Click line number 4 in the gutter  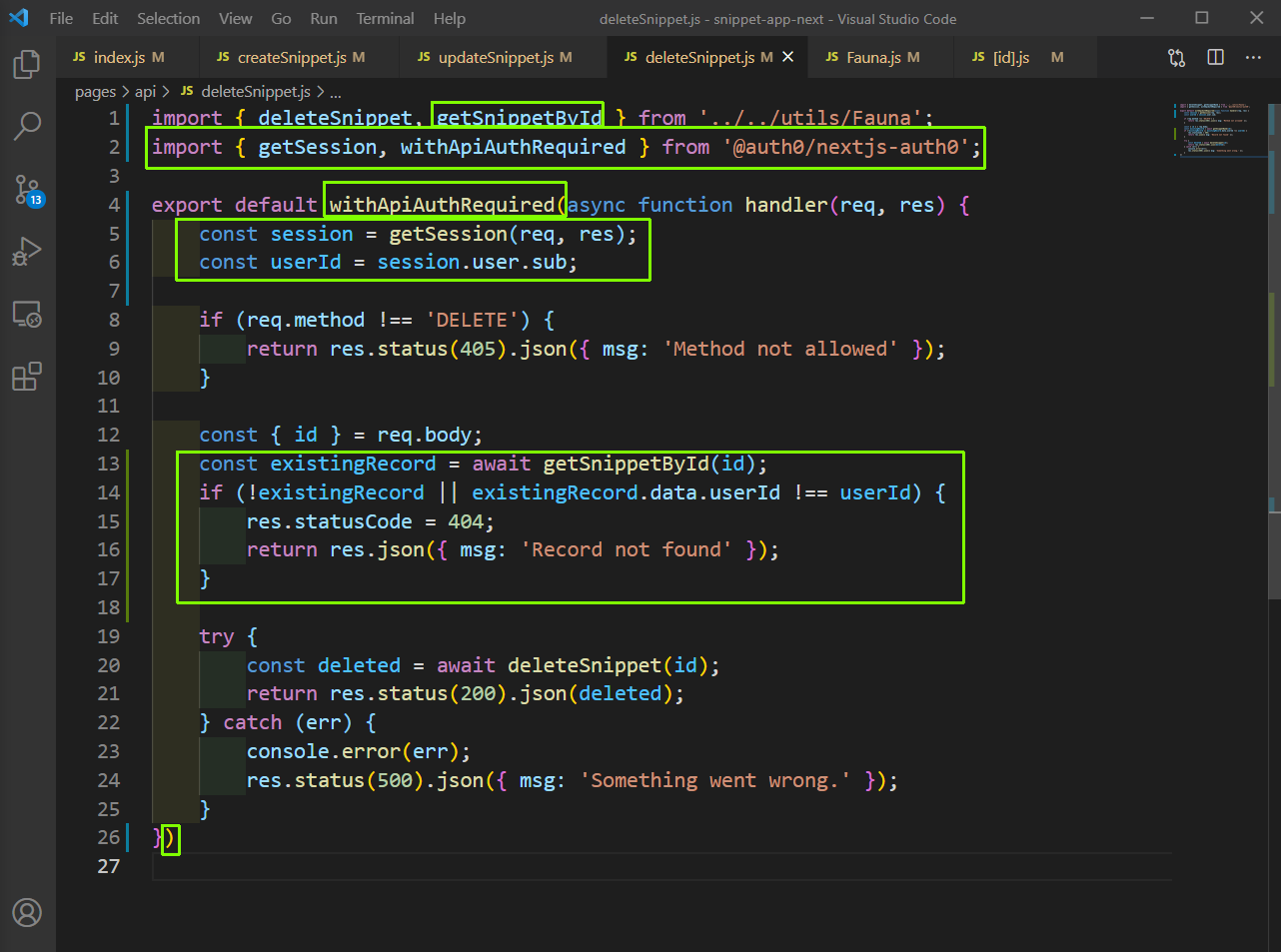[x=114, y=205]
